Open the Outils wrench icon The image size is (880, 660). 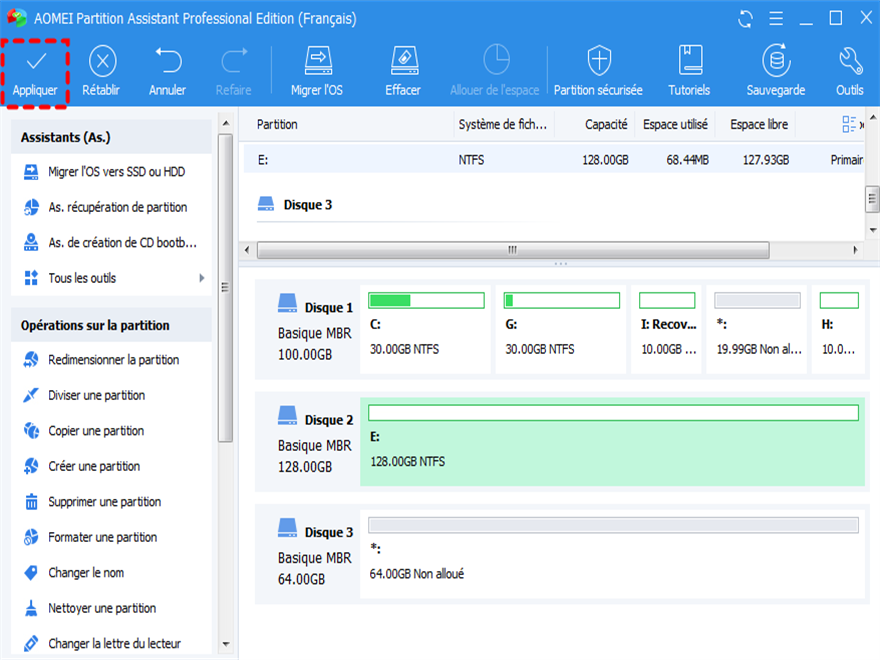(850, 63)
